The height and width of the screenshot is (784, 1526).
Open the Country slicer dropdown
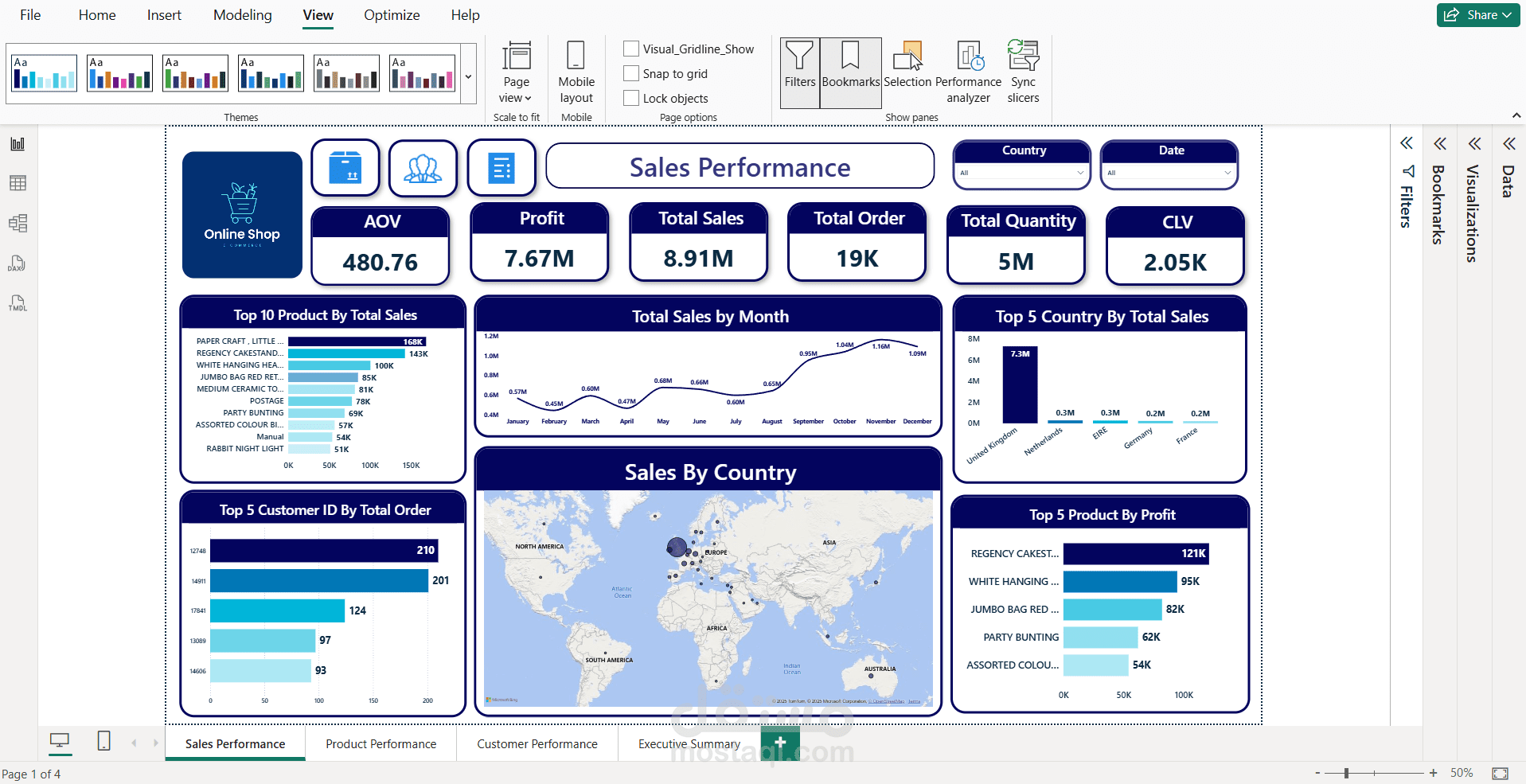point(1081,173)
